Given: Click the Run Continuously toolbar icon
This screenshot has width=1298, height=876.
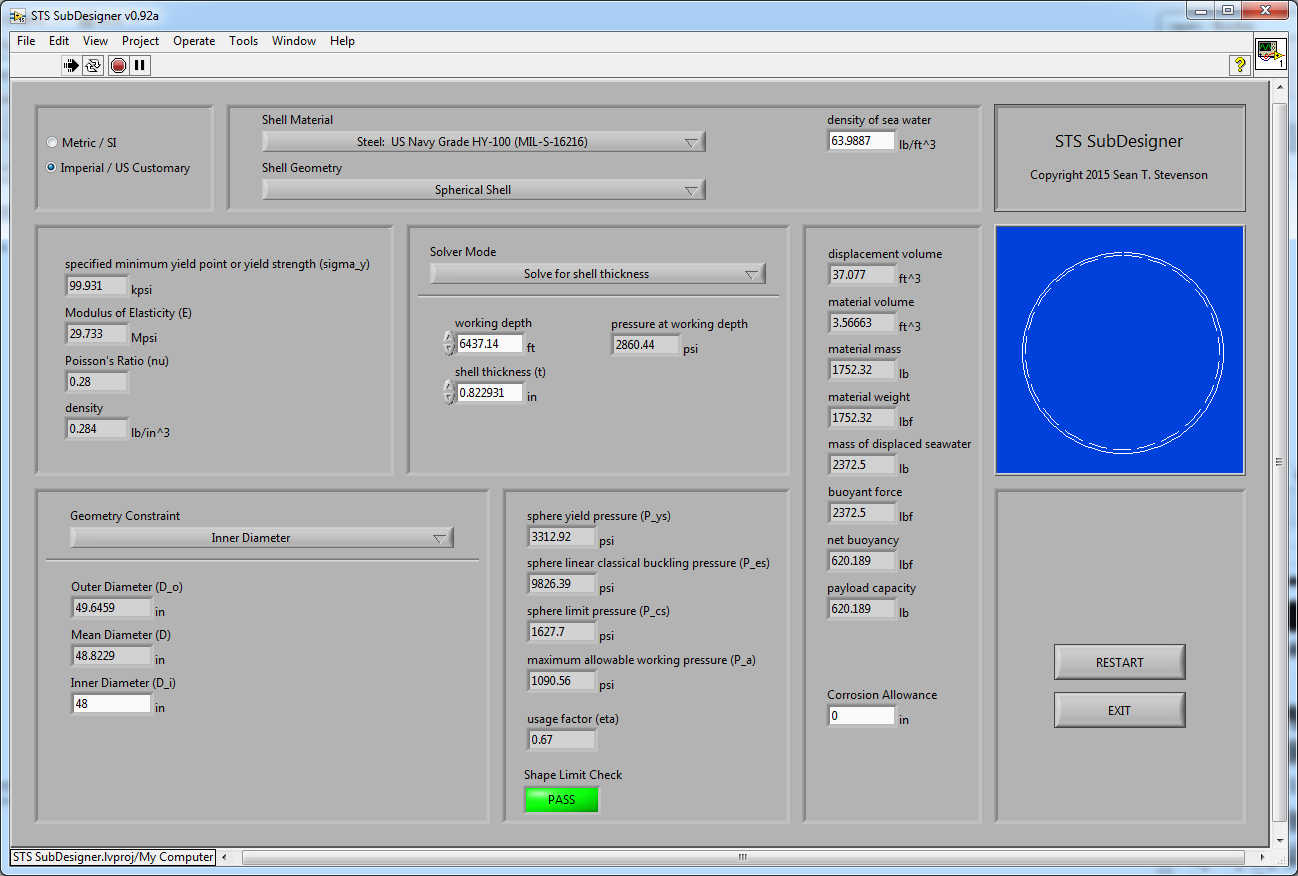Looking at the screenshot, I should [x=93, y=65].
